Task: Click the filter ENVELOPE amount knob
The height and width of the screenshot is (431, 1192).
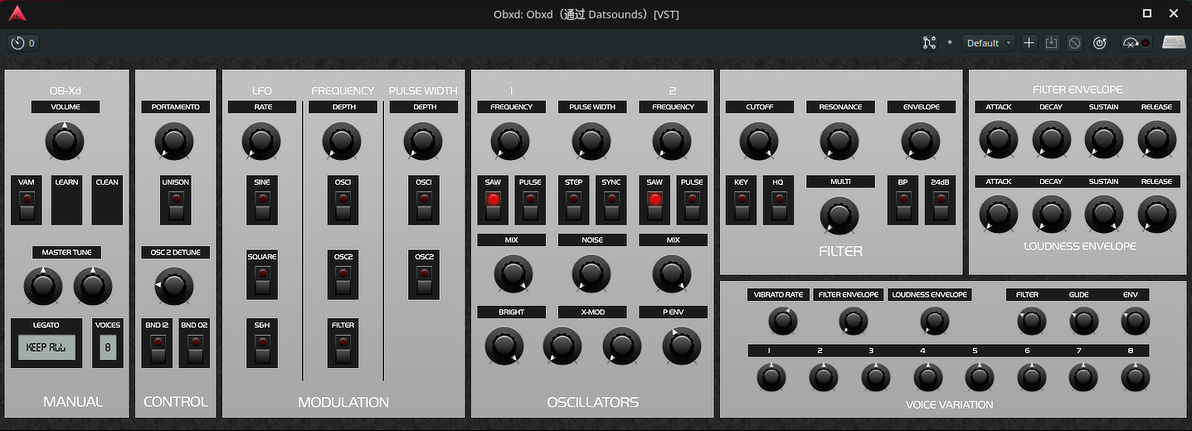Action: (921, 141)
